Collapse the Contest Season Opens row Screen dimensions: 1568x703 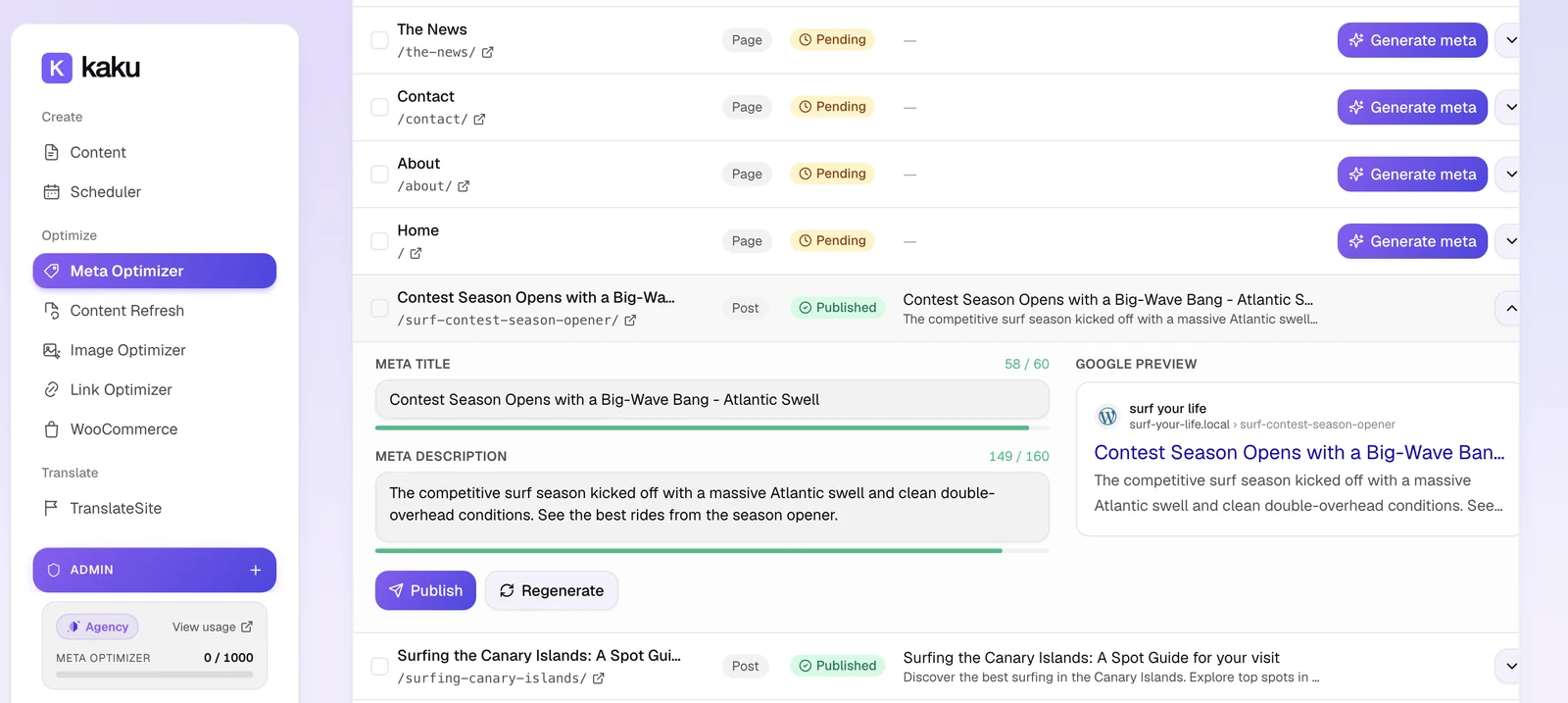[1510, 308]
